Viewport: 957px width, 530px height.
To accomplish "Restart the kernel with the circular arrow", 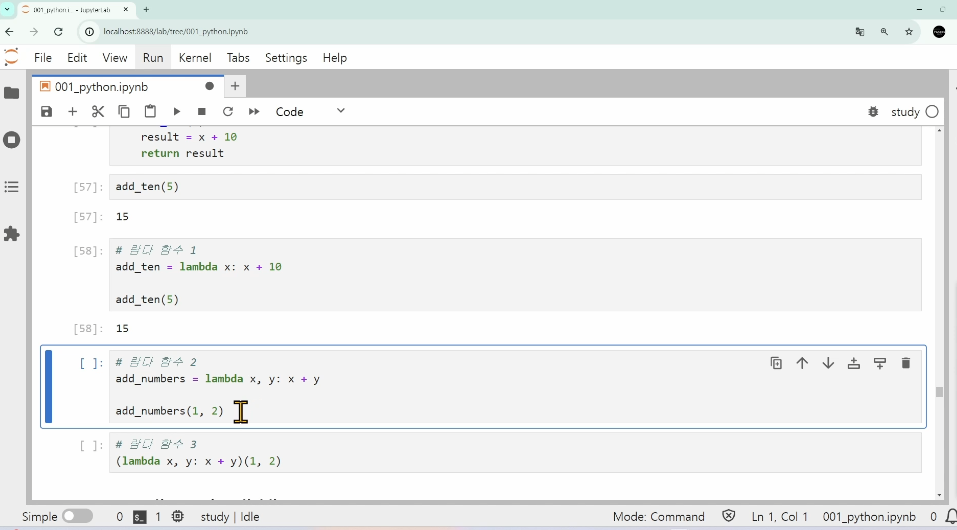I will click(x=228, y=112).
